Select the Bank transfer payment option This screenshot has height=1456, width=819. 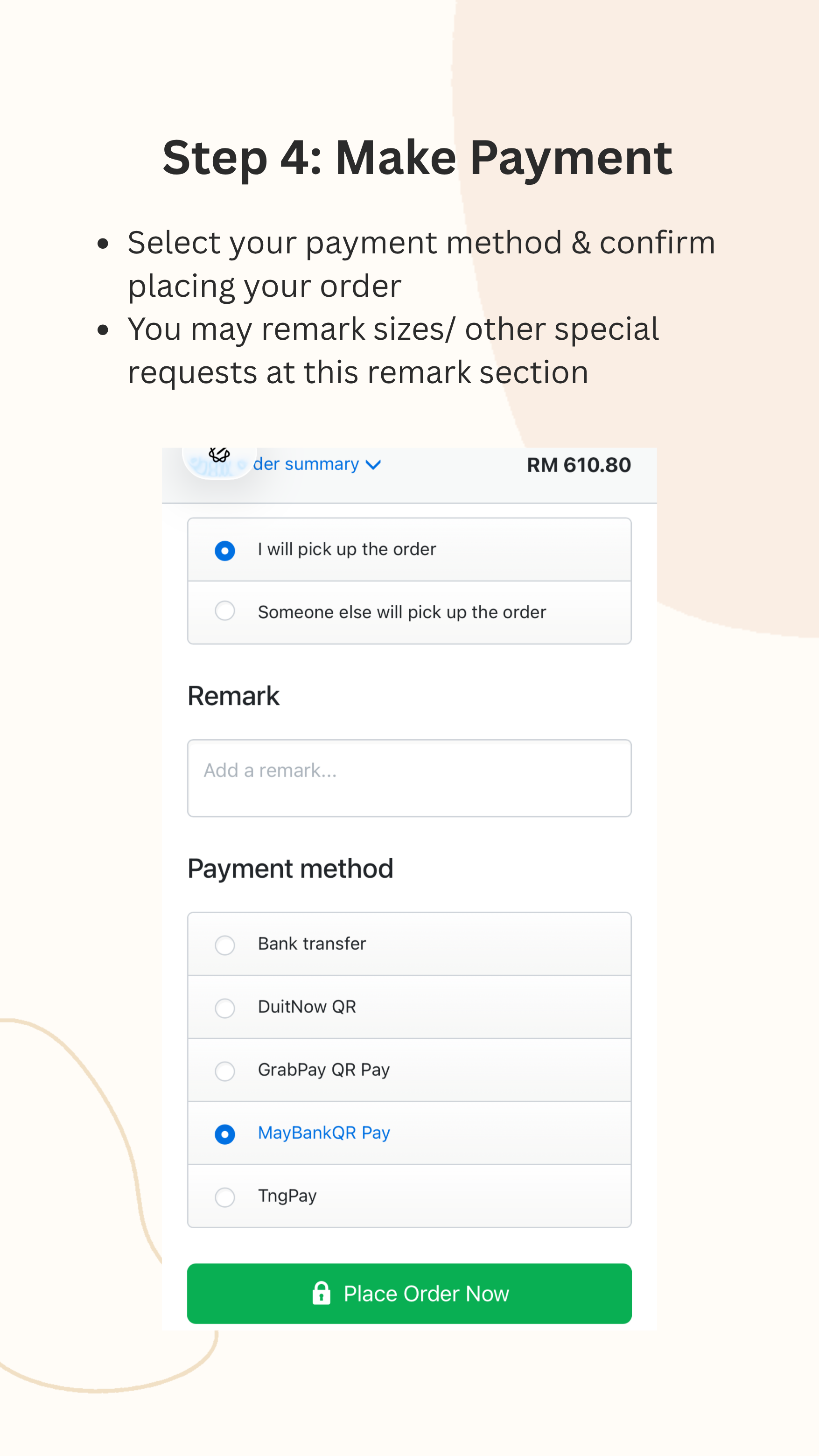225,945
